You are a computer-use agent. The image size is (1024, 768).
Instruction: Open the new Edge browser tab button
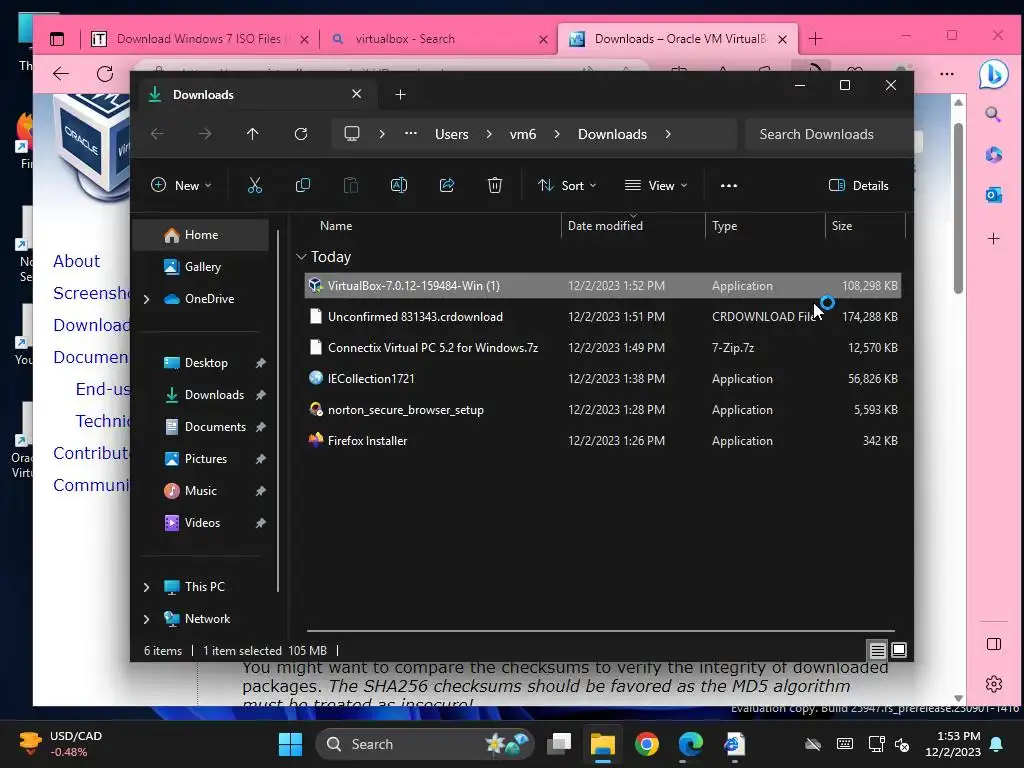click(x=815, y=39)
